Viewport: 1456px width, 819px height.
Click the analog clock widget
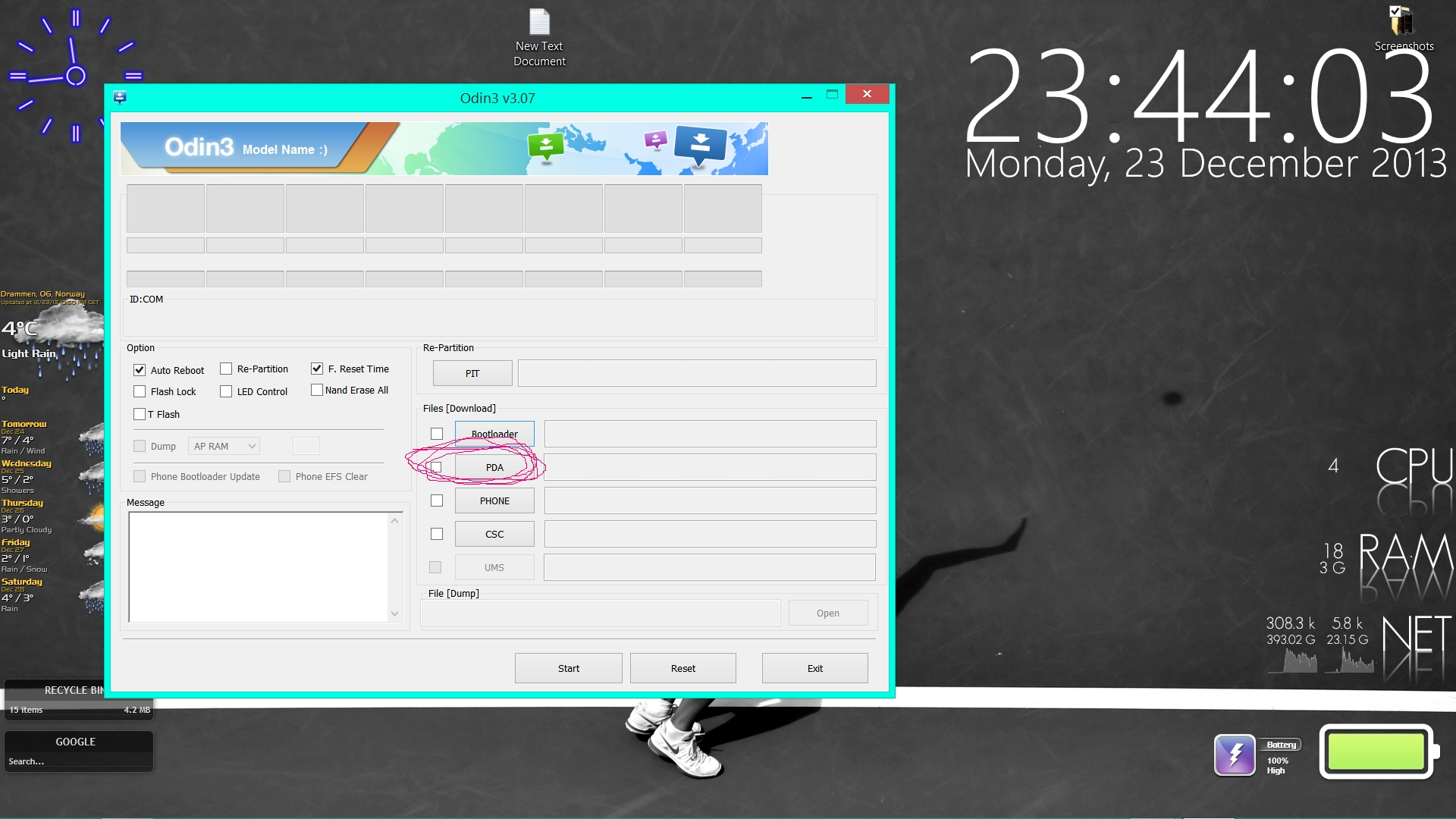(x=74, y=75)
